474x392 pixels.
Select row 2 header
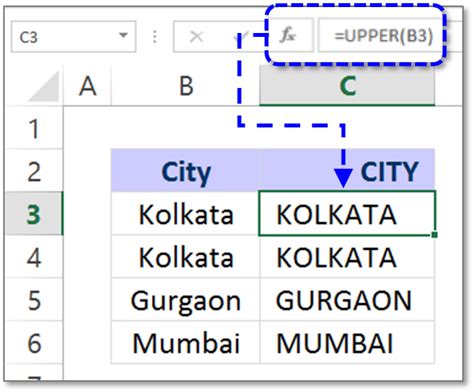(34, 171)
